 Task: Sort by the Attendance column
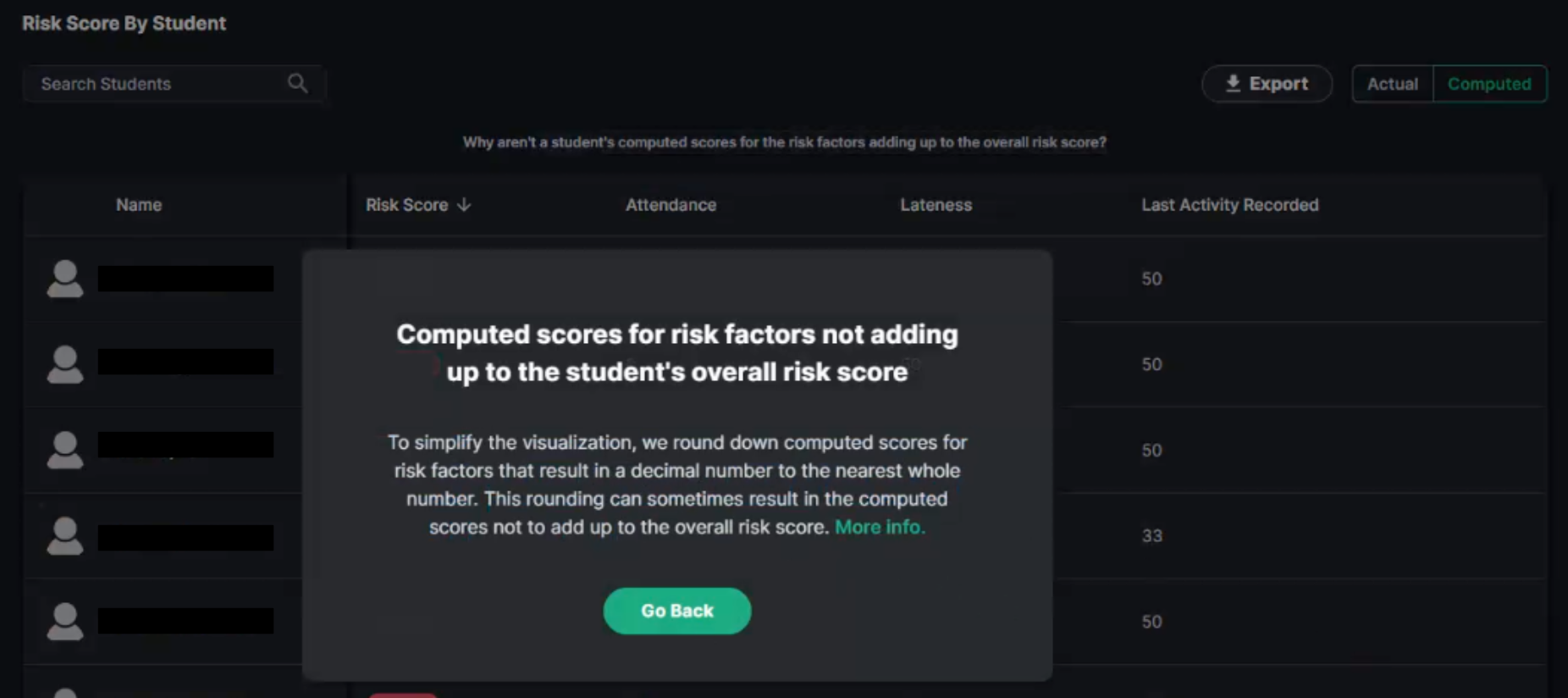[x=671, y=205]
